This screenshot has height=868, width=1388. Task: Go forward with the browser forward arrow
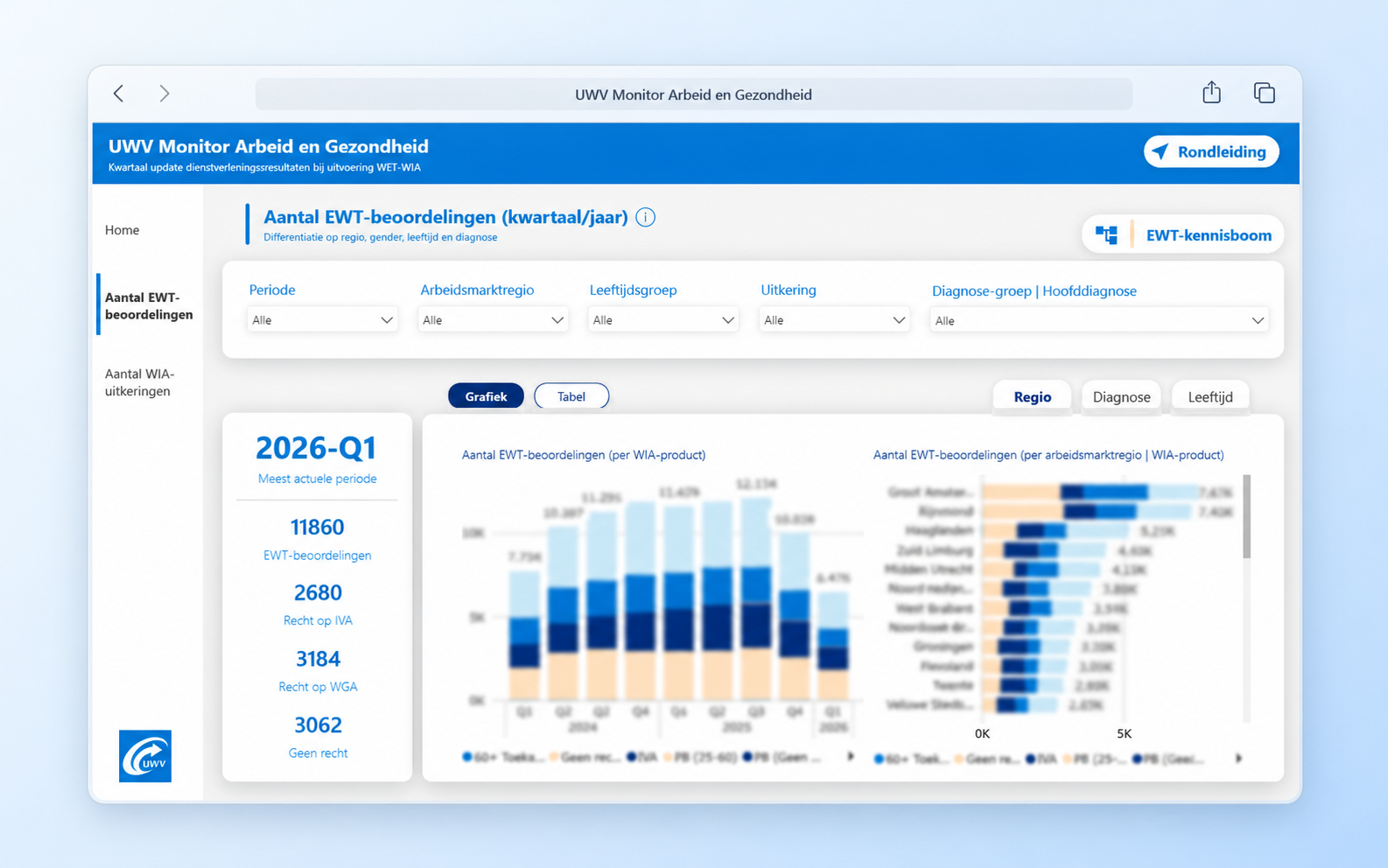pos(164,93)
